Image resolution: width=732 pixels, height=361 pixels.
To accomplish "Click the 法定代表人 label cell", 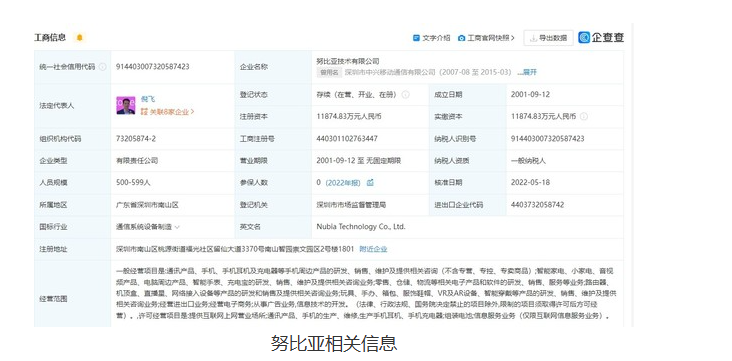I will point(72,106).
